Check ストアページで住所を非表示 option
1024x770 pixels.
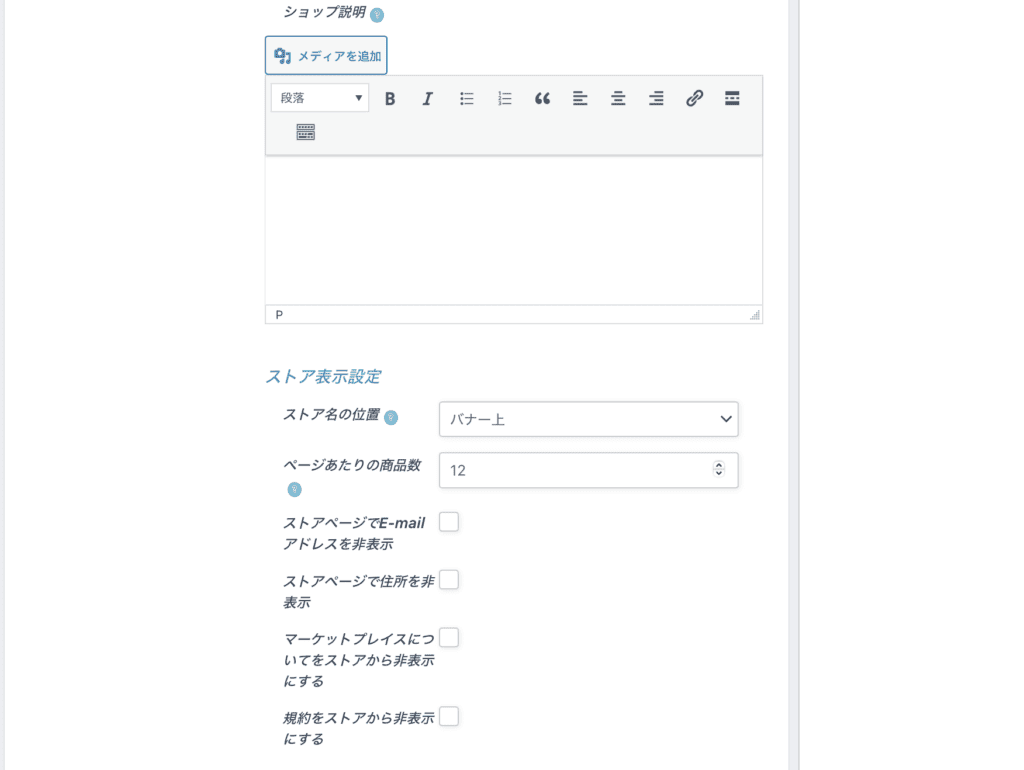pos(449,579)
